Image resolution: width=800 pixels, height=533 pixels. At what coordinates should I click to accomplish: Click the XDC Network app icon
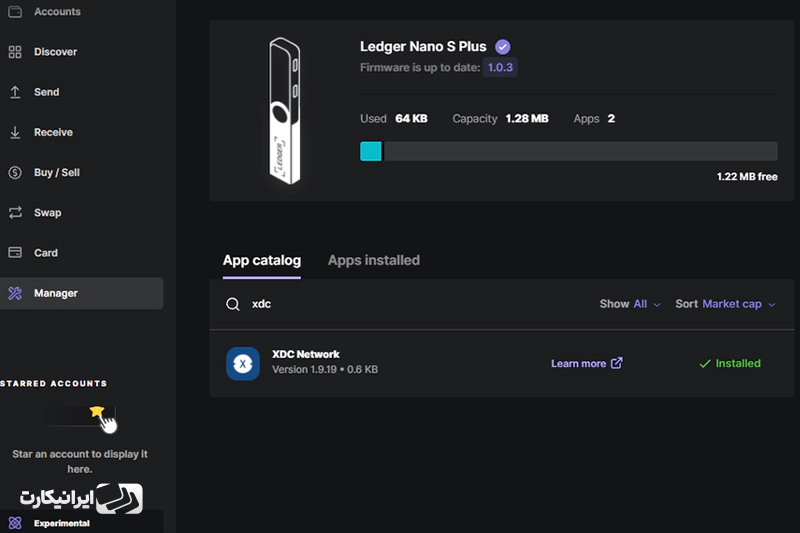pos(243,364)
